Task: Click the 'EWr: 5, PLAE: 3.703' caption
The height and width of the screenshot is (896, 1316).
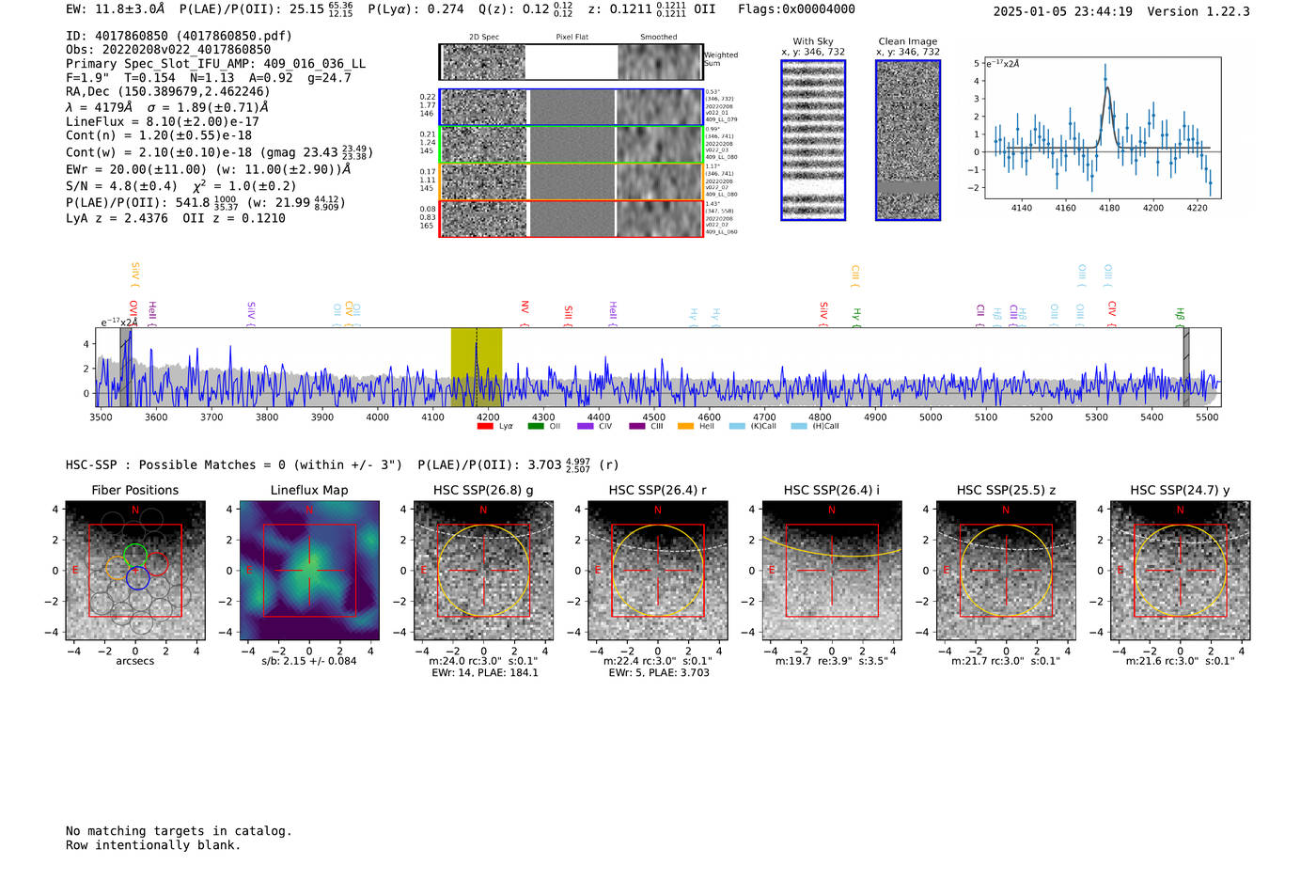Action: (659, 673)
